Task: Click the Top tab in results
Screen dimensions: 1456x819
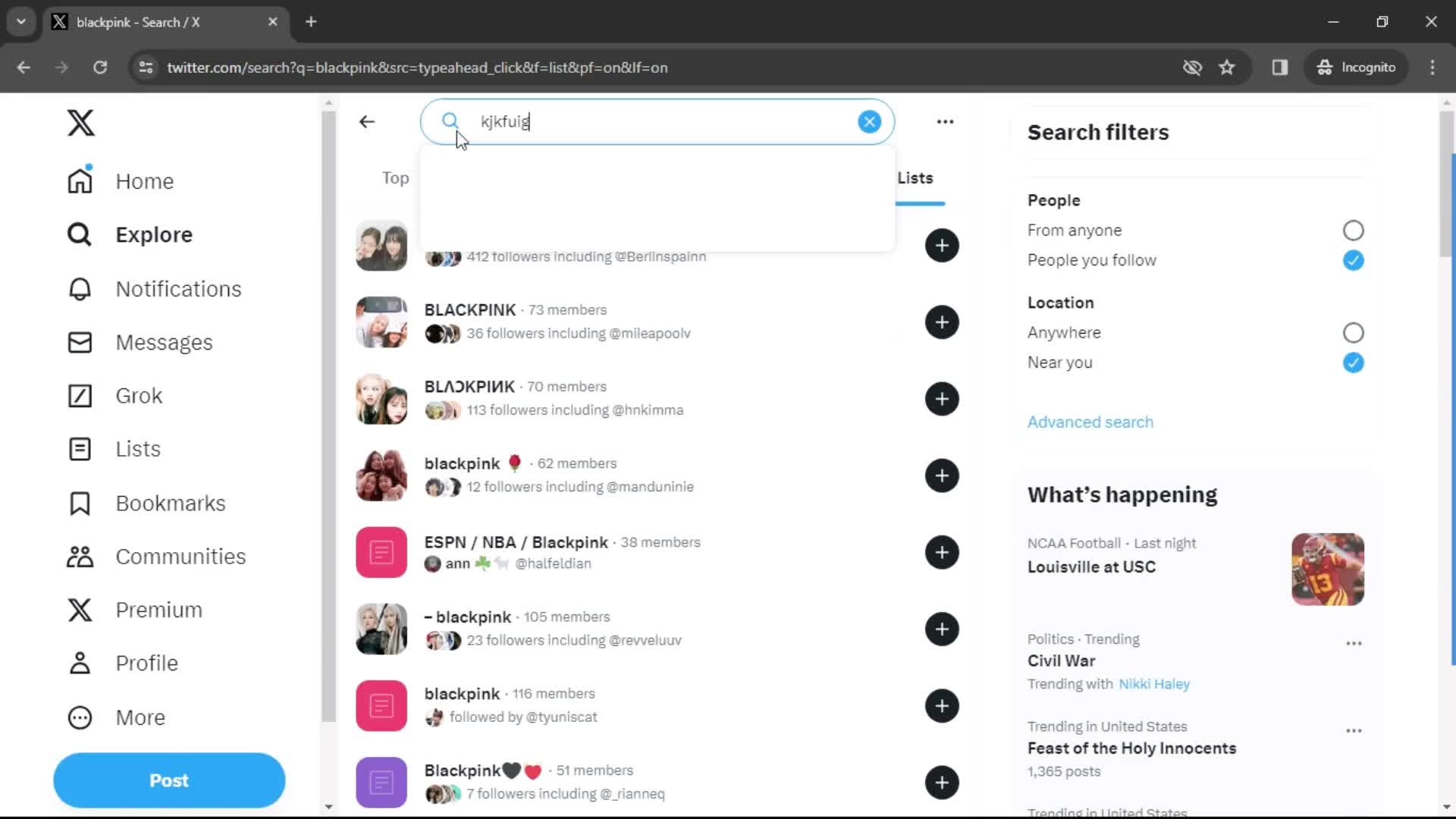Action: coord(395,178)
